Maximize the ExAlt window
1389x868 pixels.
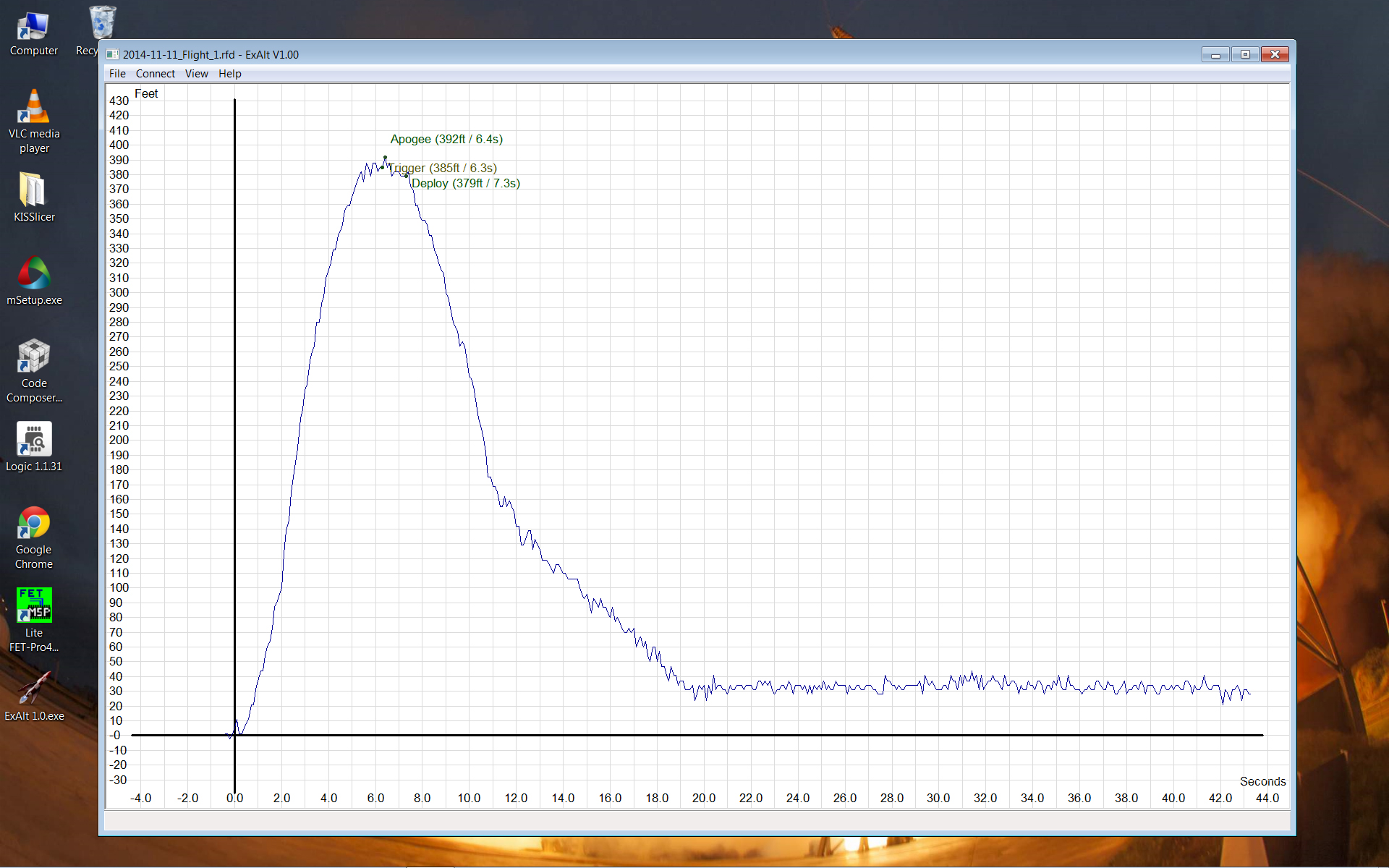1245,54
